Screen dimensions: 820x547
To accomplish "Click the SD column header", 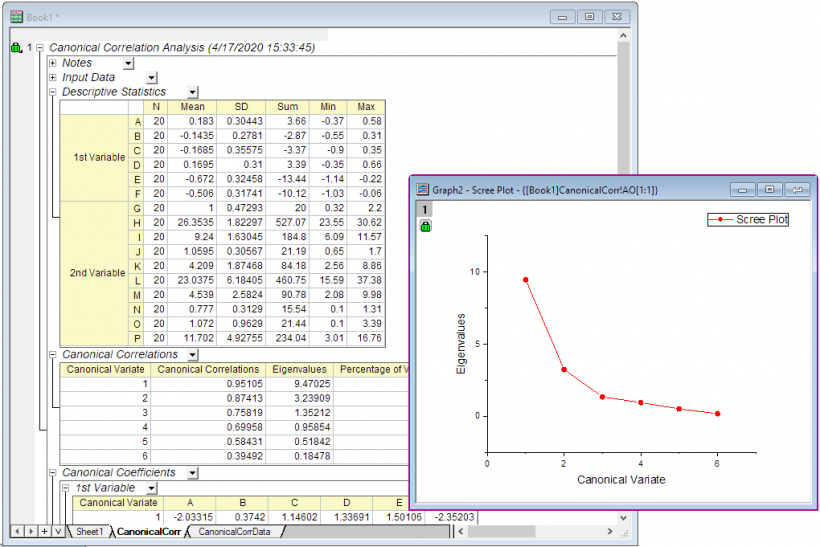I will 241,107.
